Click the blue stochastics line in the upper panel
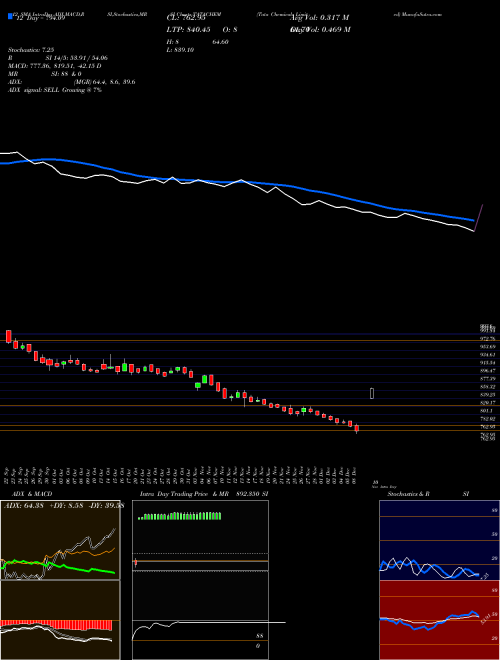The image size is (500, 660). 429,569
